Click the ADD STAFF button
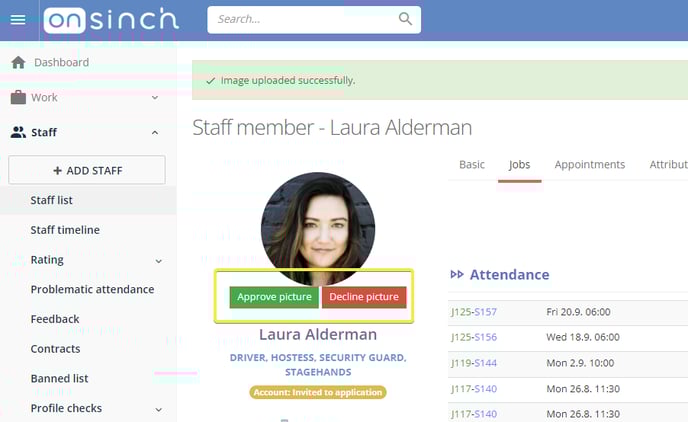 [x=87, y=170]
